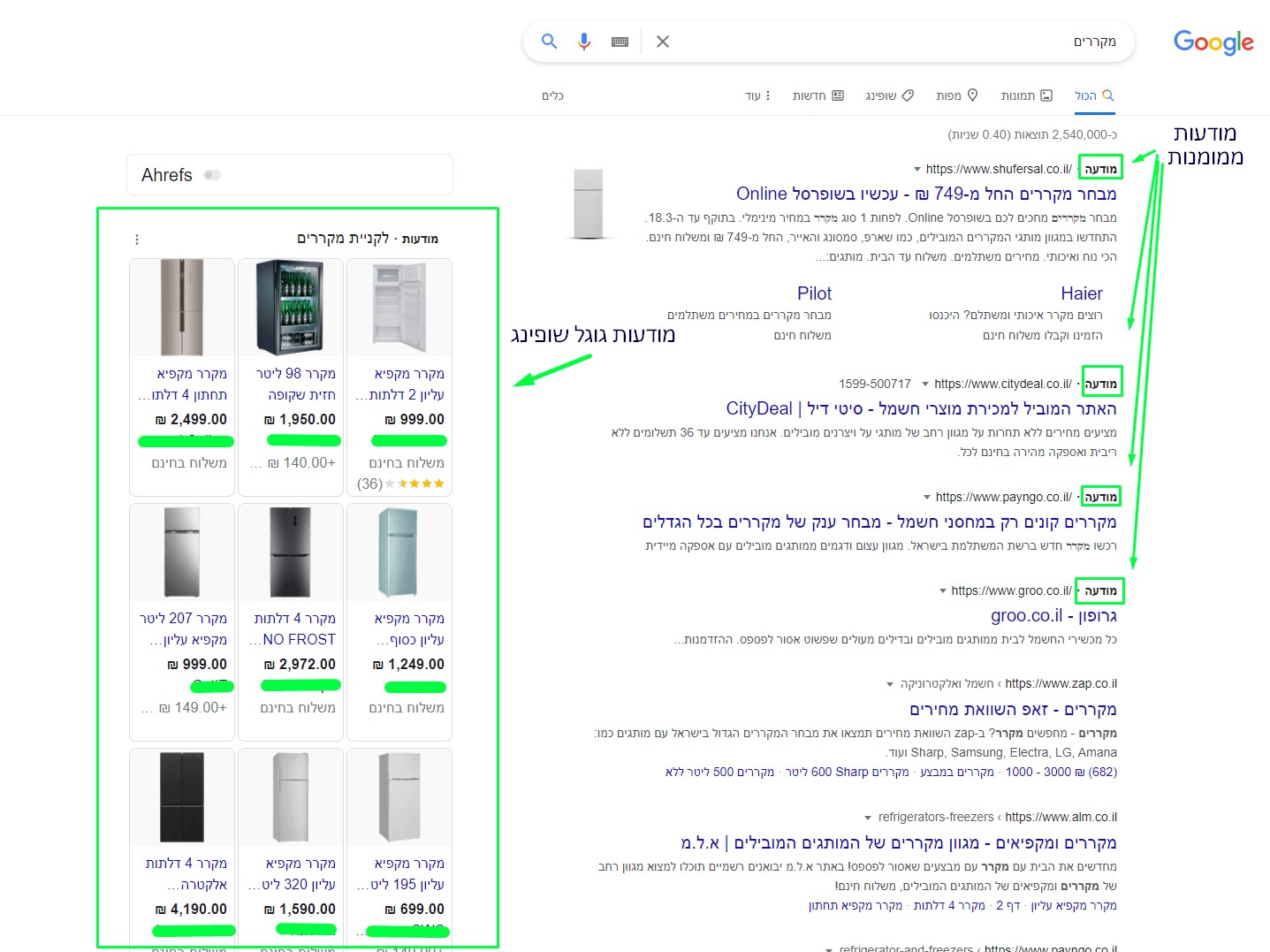Click the 'מקרר 207 ליטר' product title
Image resolution: width=1270 pixels, height=952 pixels.
click(184, 629)
